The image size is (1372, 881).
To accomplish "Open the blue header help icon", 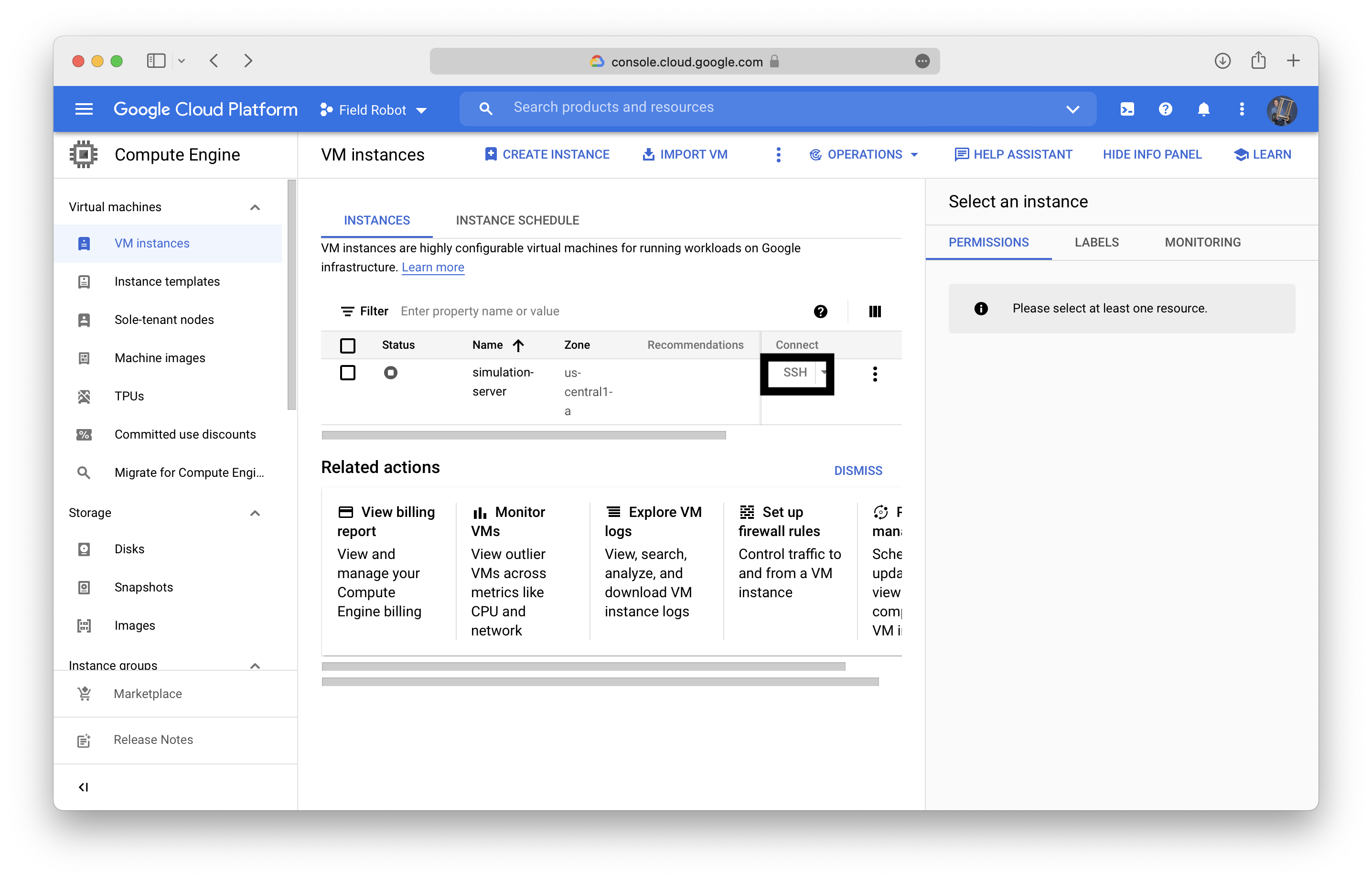I will coord(1165,109).
